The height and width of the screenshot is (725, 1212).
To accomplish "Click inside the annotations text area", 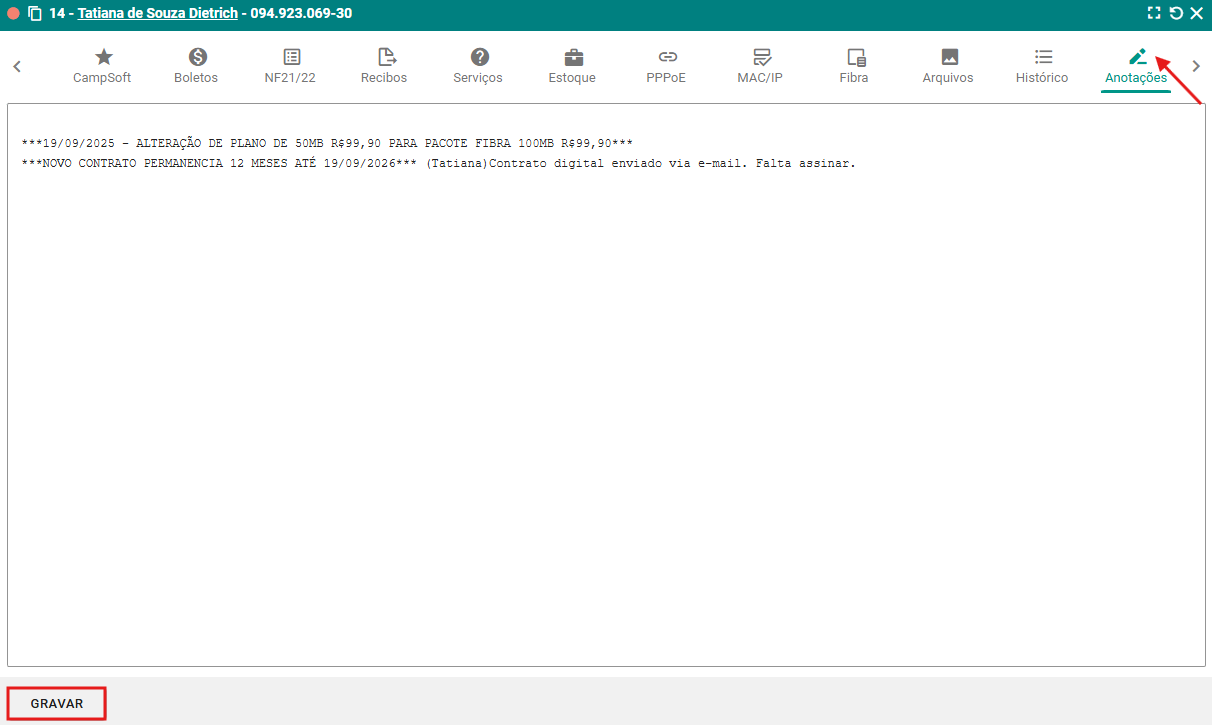I will pos(606,400).
